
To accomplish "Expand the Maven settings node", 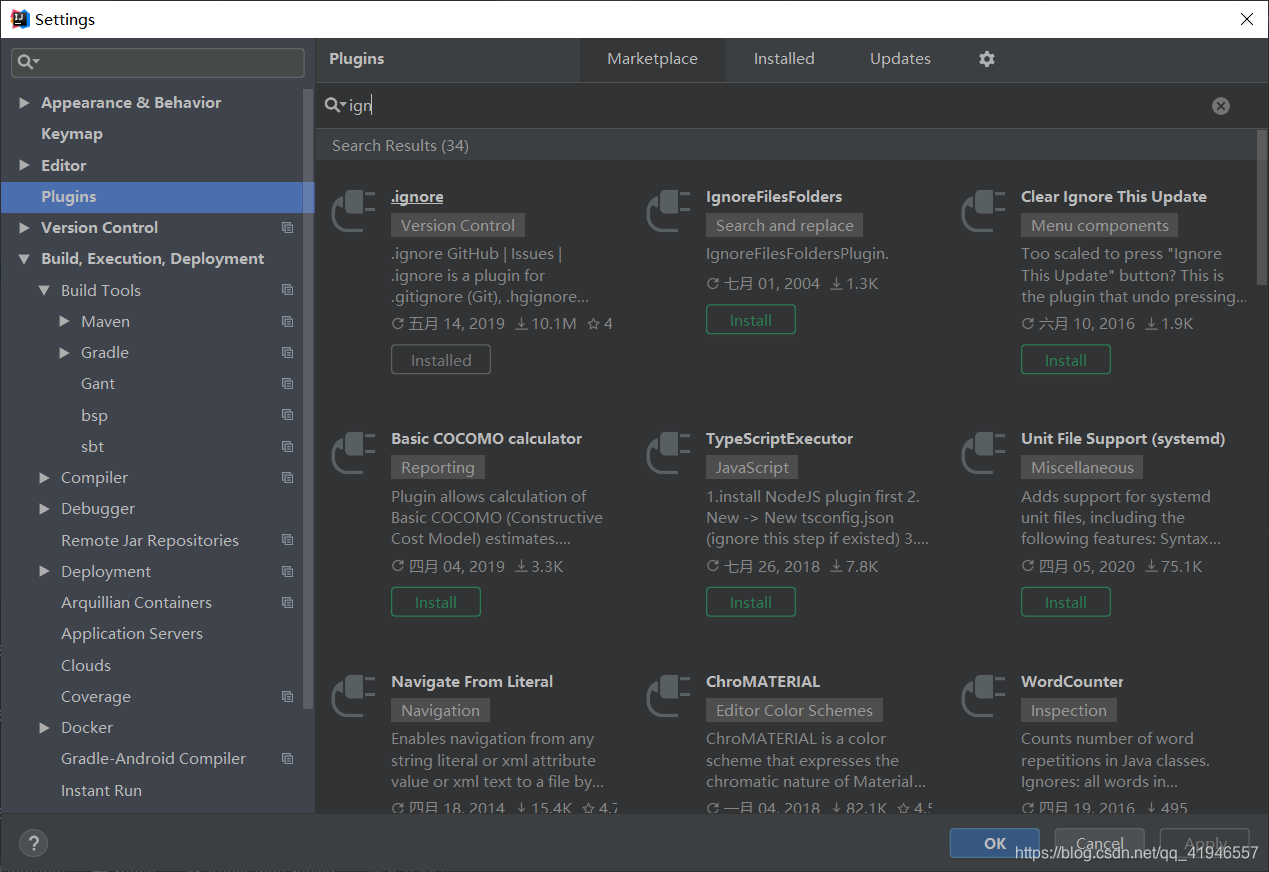I will [64, 322].
